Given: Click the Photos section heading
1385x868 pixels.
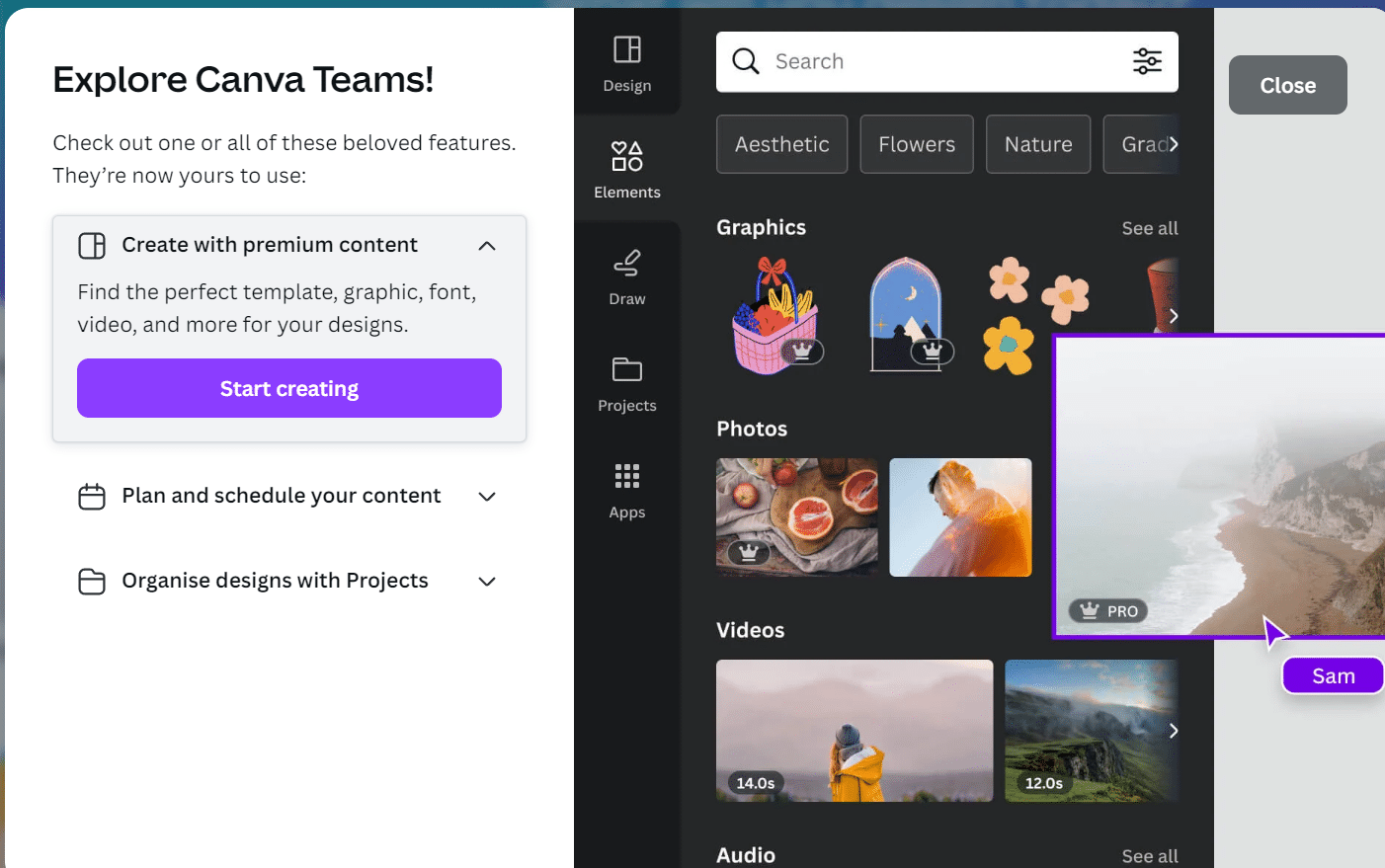Looking at the screenshot, I should coord(752,429).
